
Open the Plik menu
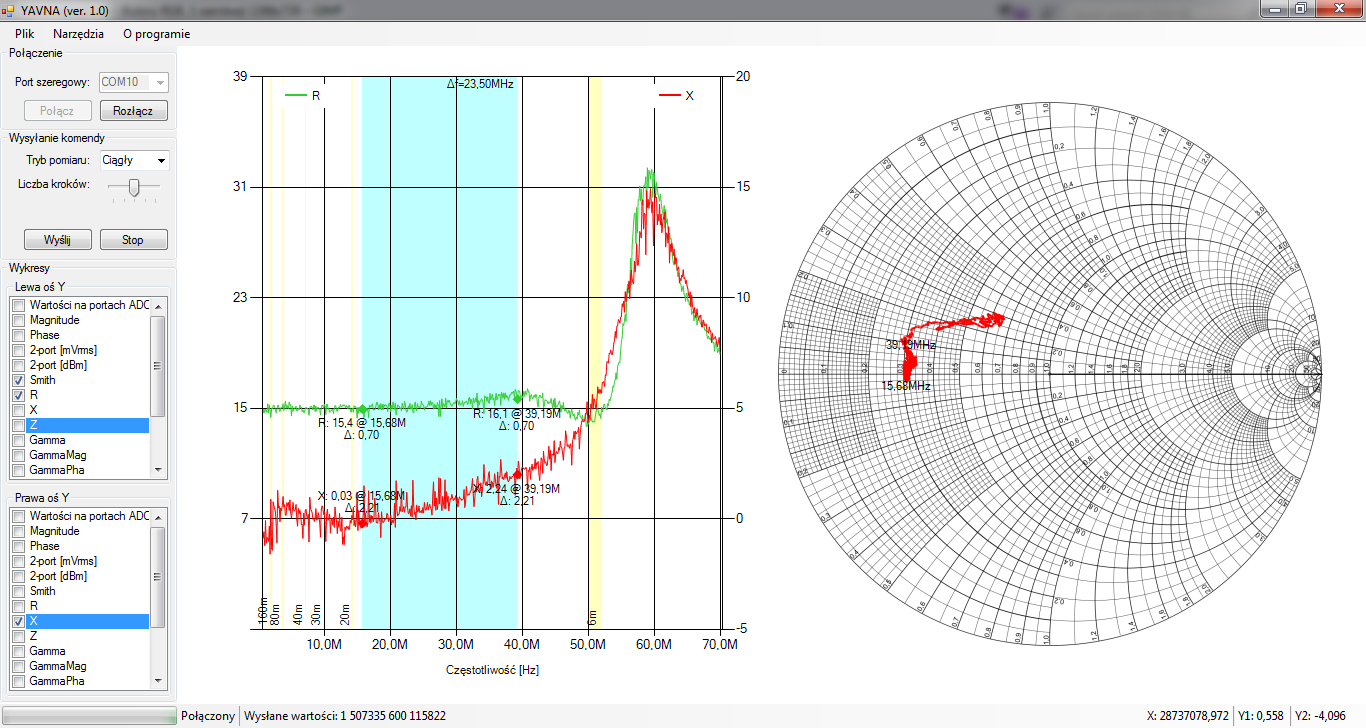click(x=25, y=34)
